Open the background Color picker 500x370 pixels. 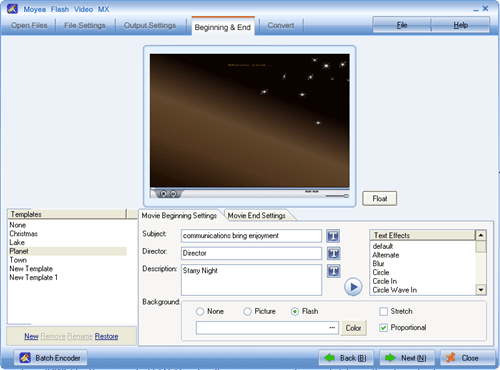[354, 328]
